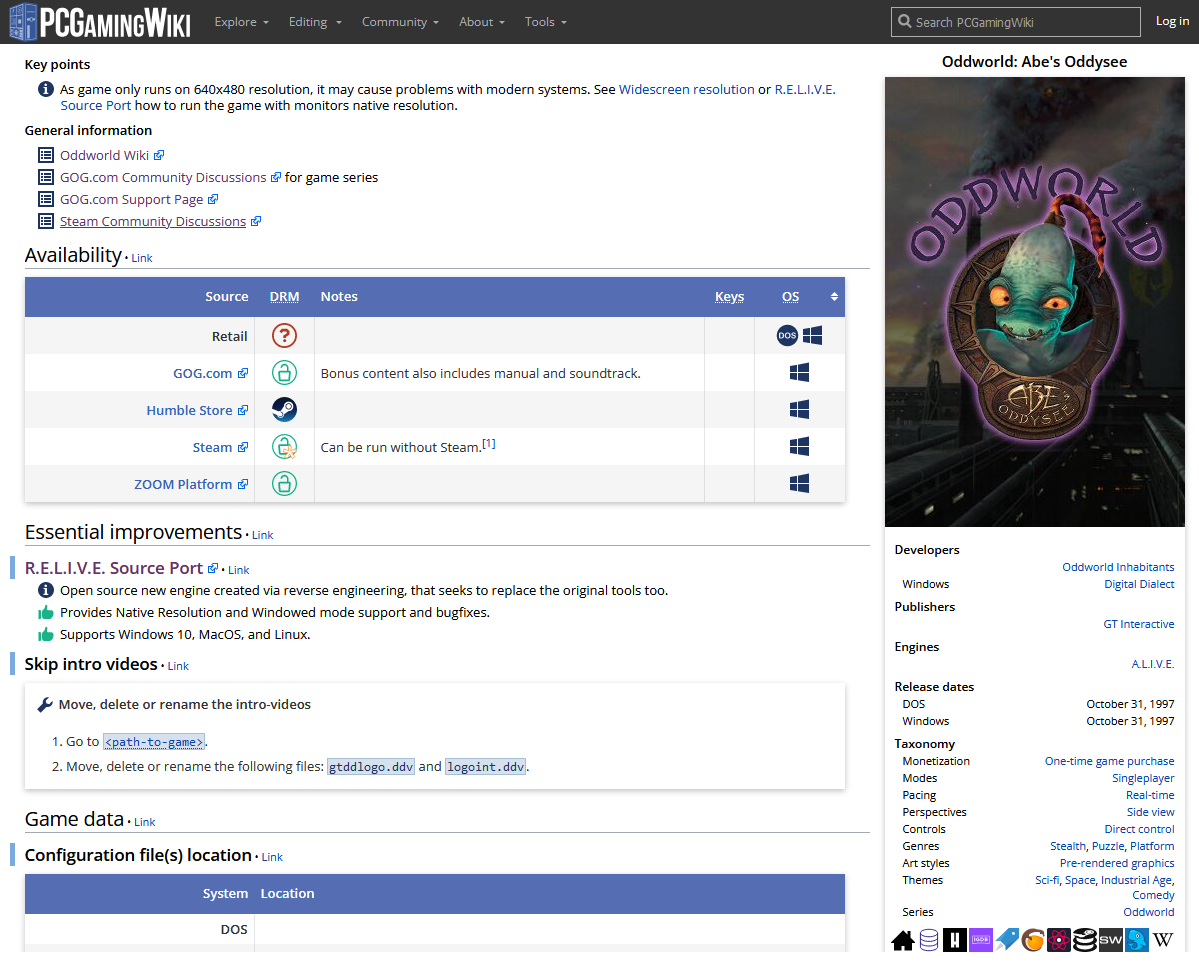Viewport: 1199px width, 970px height.
Task: Open the HowLongToBeat black H icon
Action: 954,940
